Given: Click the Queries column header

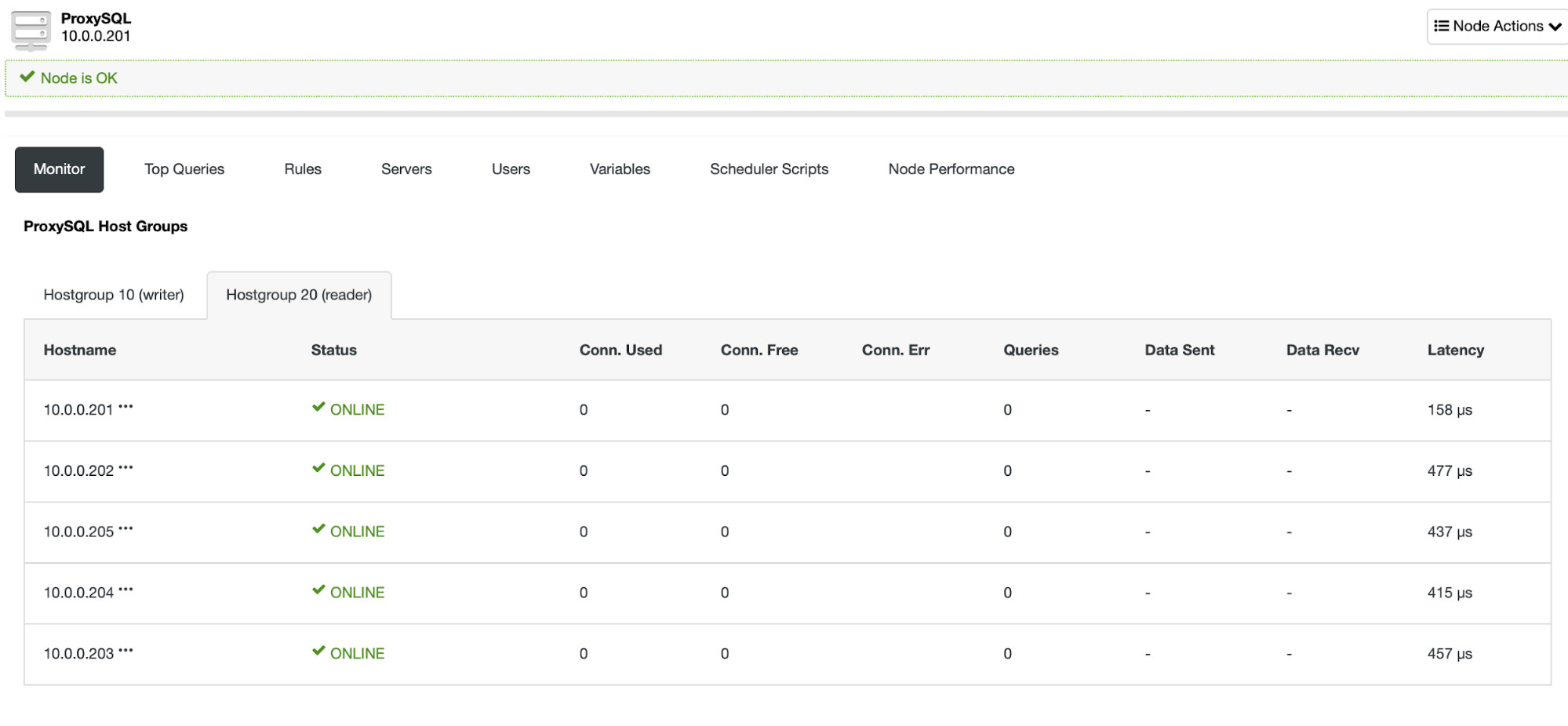Looking at the screenshot, I should [1031, 350].
